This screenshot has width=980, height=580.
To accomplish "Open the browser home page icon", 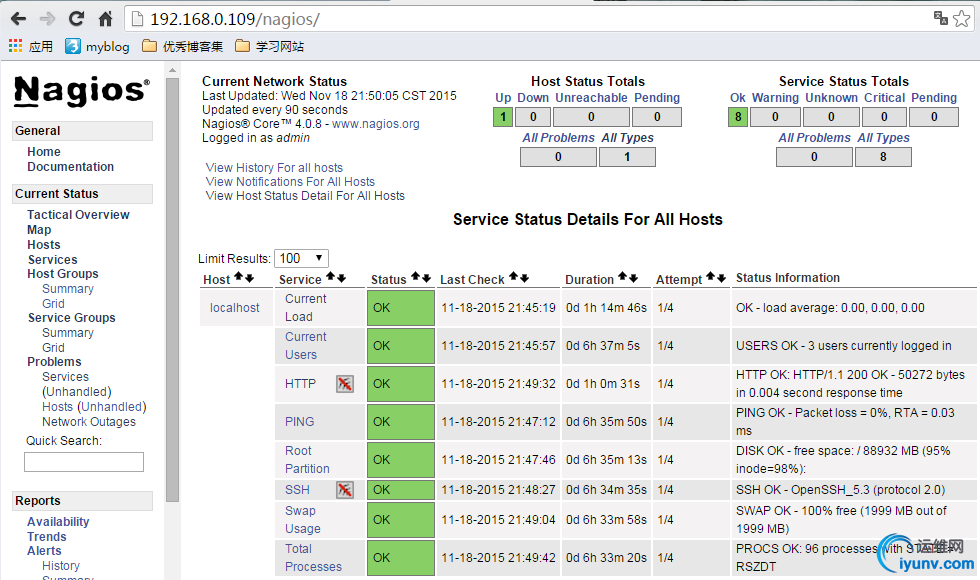I will pyautogui.click(x=106, y=19).
